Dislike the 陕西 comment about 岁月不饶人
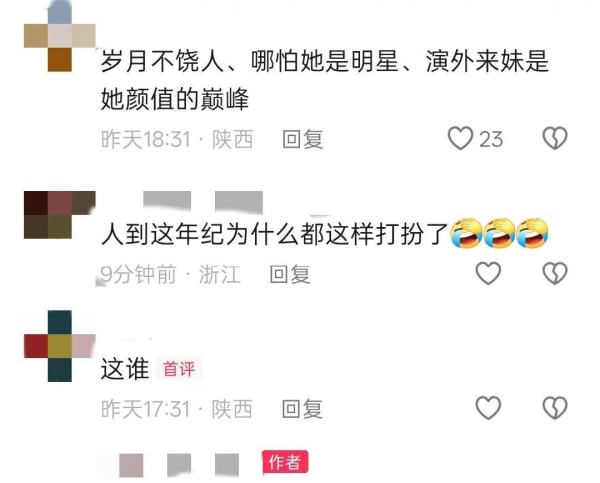Viewport: 600px width, 483px height. (x=555, y=138)
